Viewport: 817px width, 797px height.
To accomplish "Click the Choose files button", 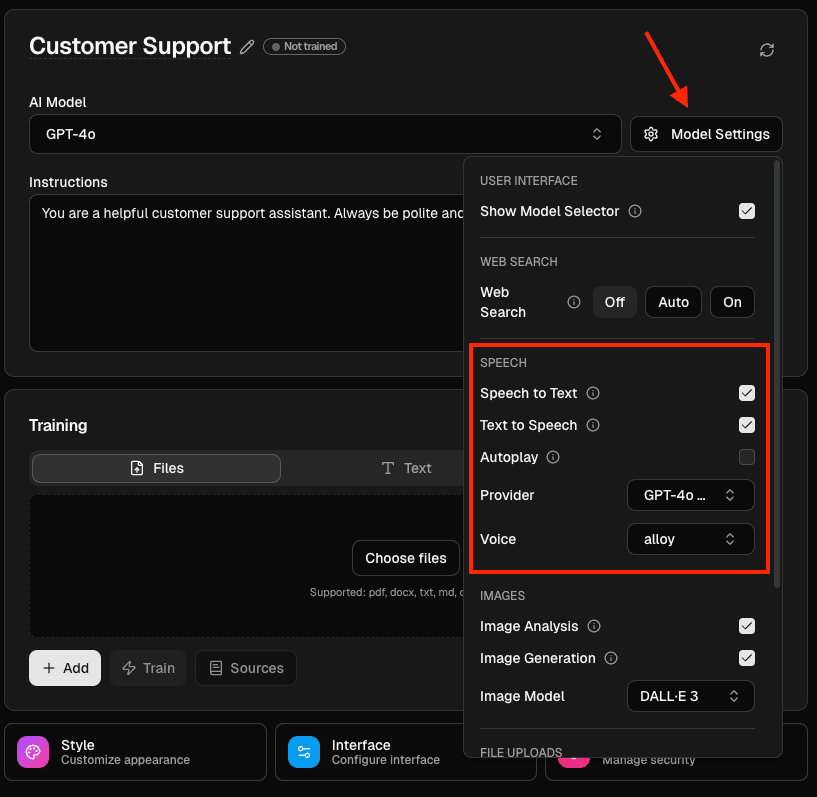I will point(405,558).
